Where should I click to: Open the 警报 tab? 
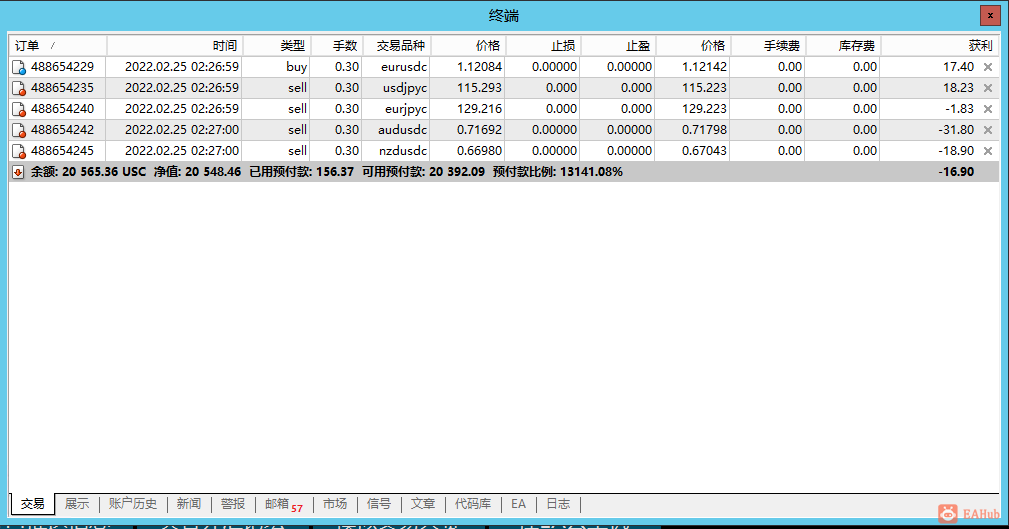[x=232, y=504]
